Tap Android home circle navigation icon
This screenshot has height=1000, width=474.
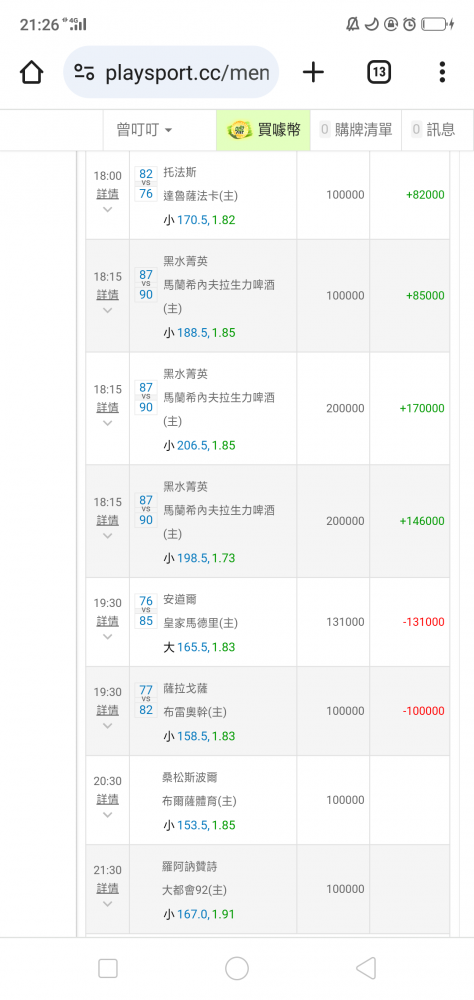pos(237,968)
